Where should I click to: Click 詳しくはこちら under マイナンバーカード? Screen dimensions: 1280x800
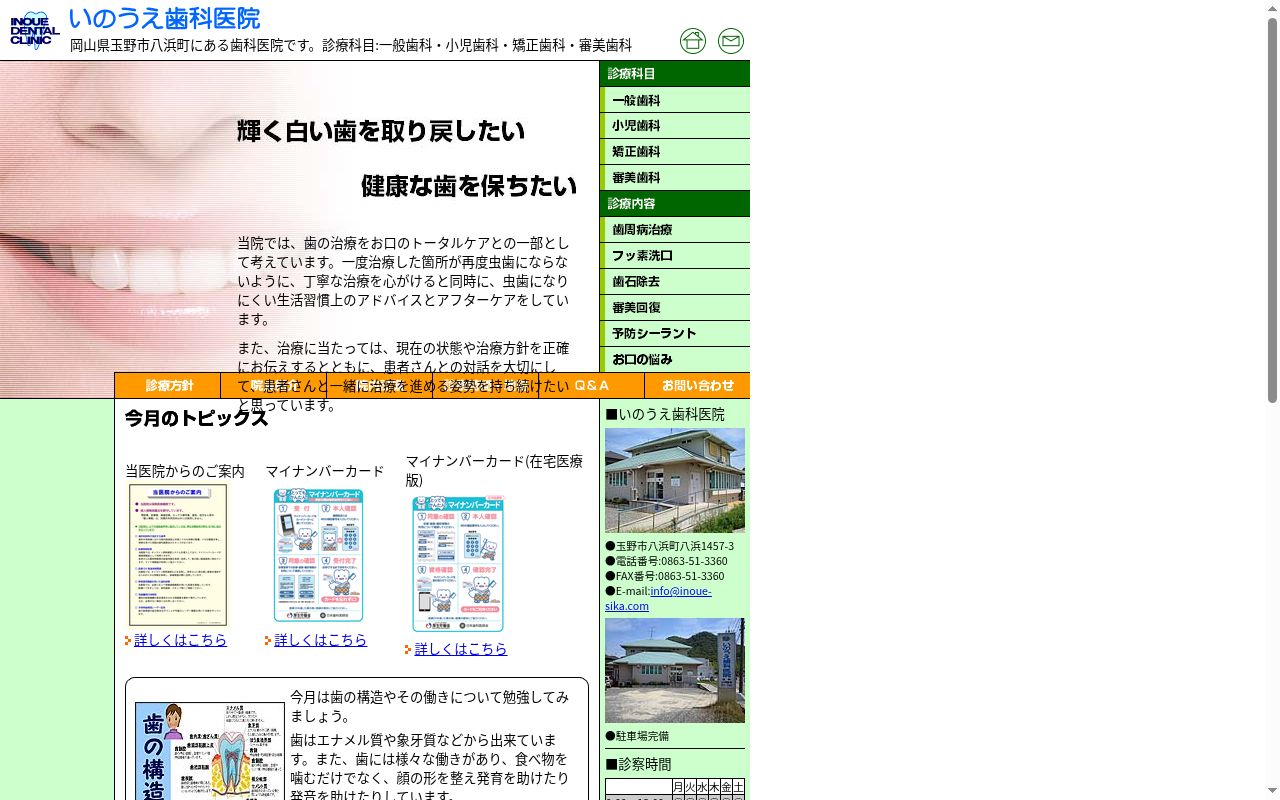pos(321,640)
